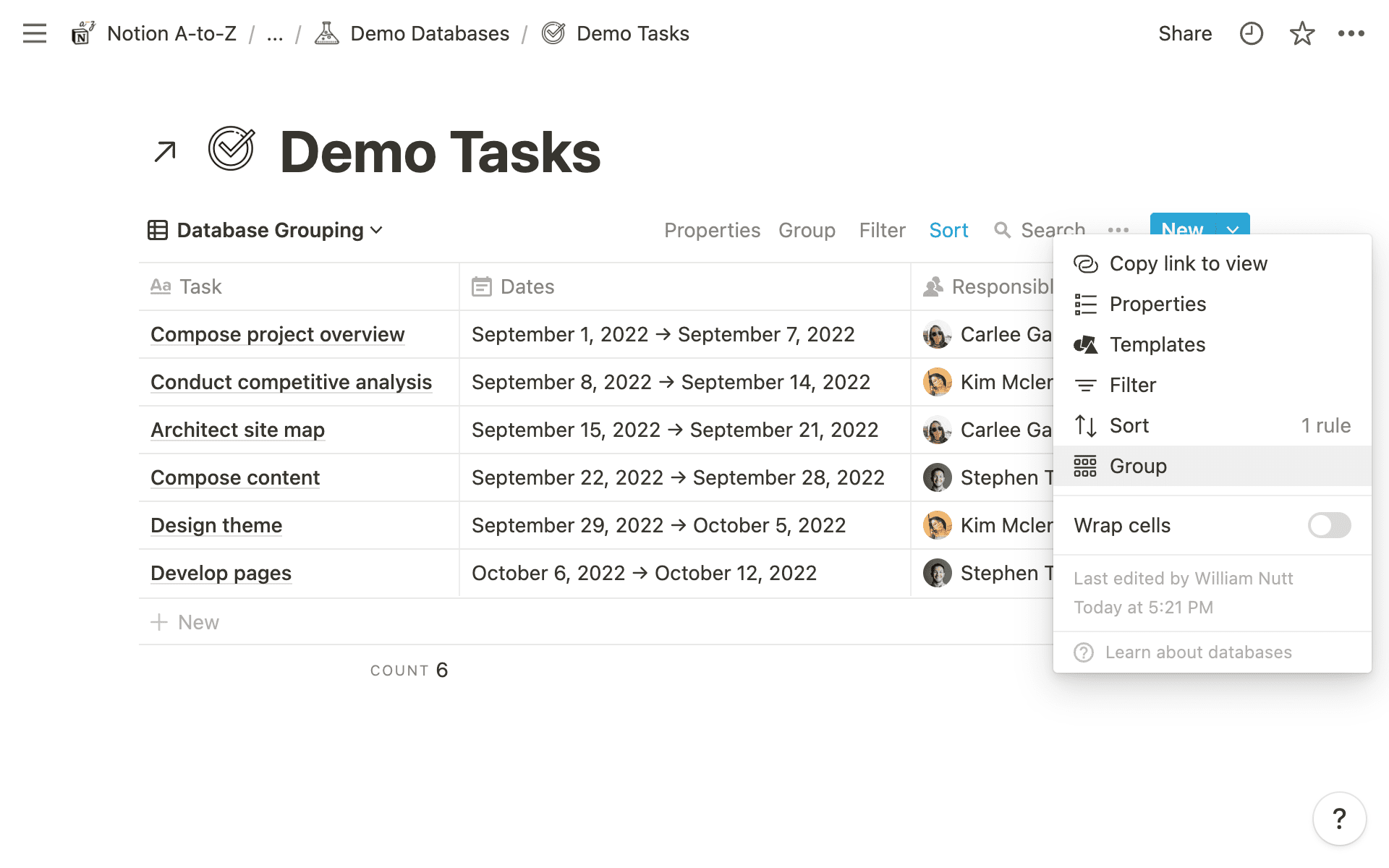This screenshot has height=868, width=1389.
Task: Click the clock updates history icon
Action: (x=1251, y=33)
